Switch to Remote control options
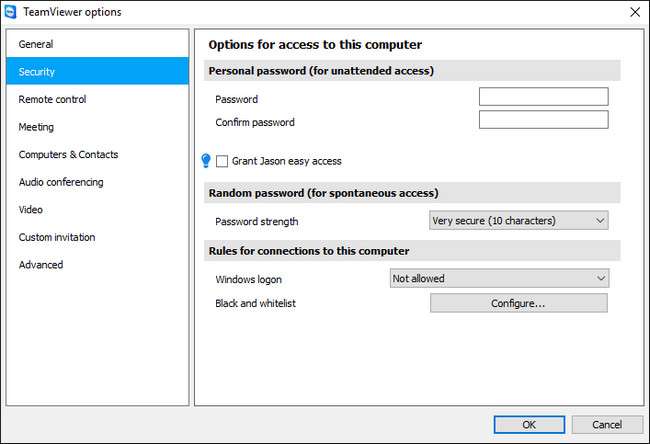 pyautogui.click(x=52, y=99)
